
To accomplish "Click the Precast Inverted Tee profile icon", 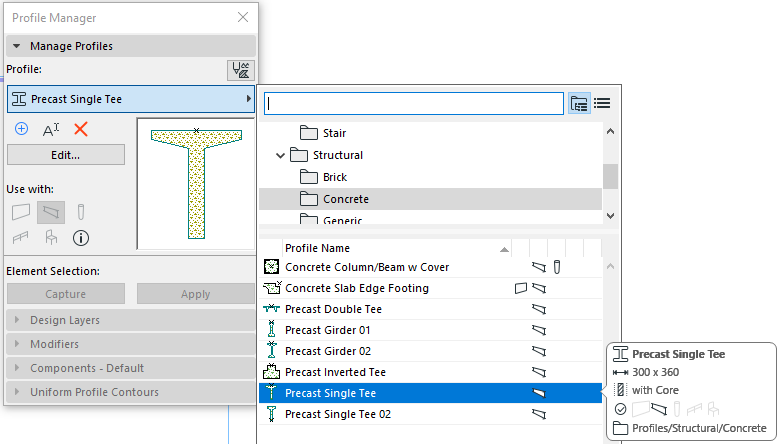I will coord(271,372).
